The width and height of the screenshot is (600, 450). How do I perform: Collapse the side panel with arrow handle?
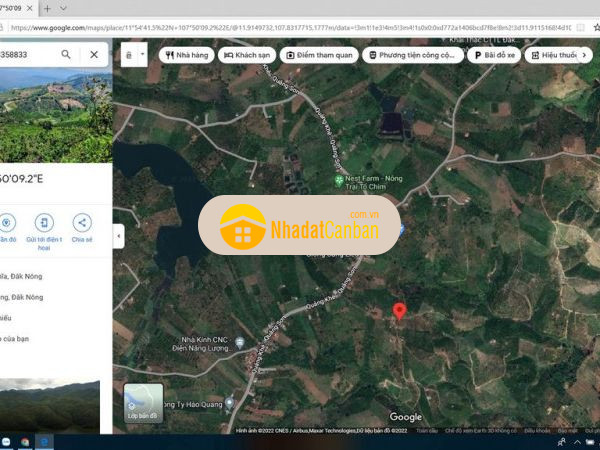[x=119, y=236]
